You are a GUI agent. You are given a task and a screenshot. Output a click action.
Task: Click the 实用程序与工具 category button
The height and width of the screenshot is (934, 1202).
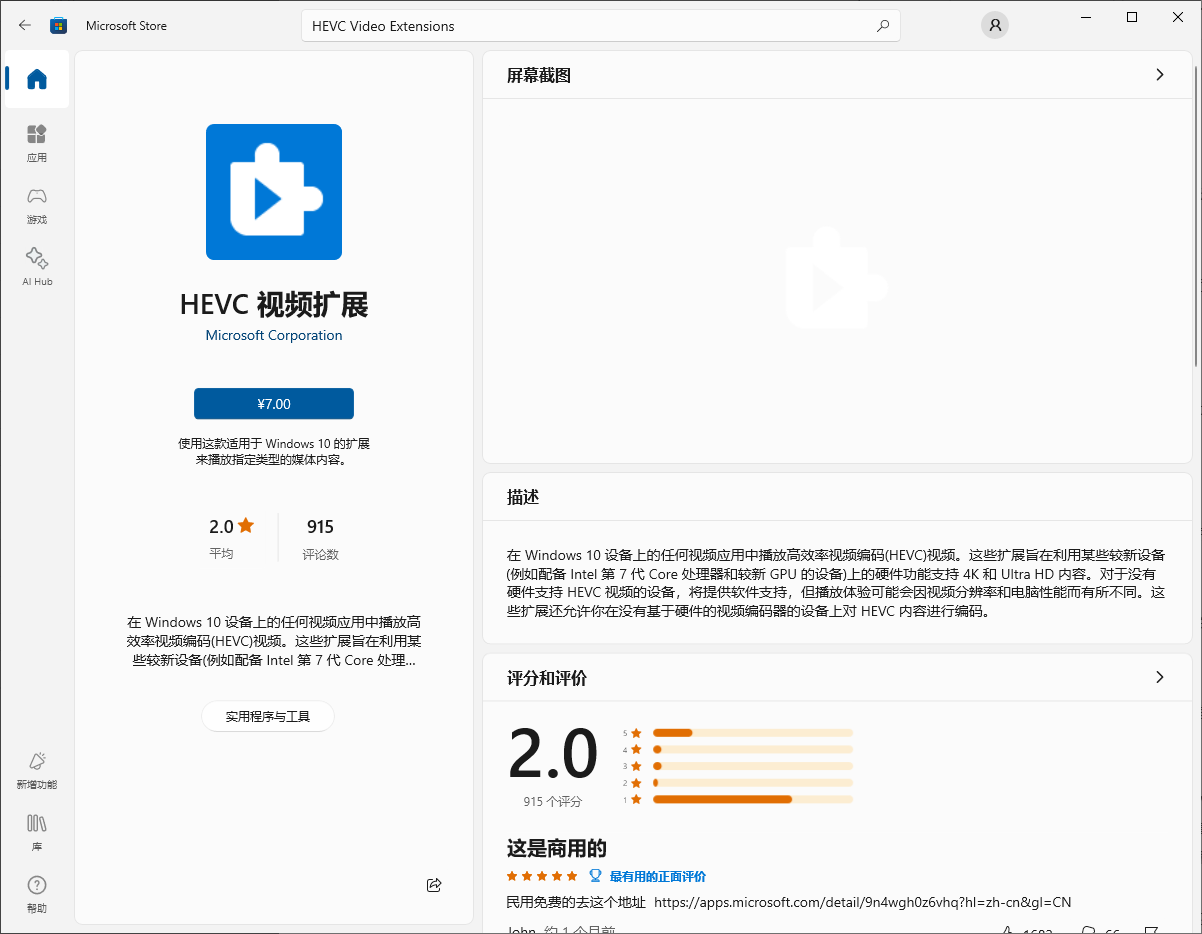pyautogui.click(x=267, y=716)
